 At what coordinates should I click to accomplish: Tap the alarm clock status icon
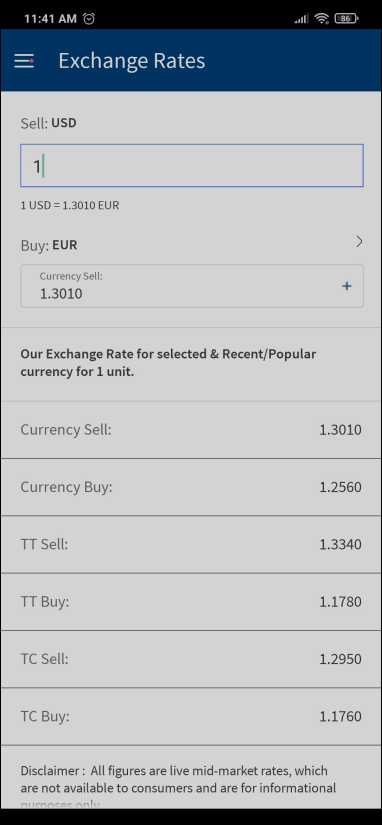point(89,18)
